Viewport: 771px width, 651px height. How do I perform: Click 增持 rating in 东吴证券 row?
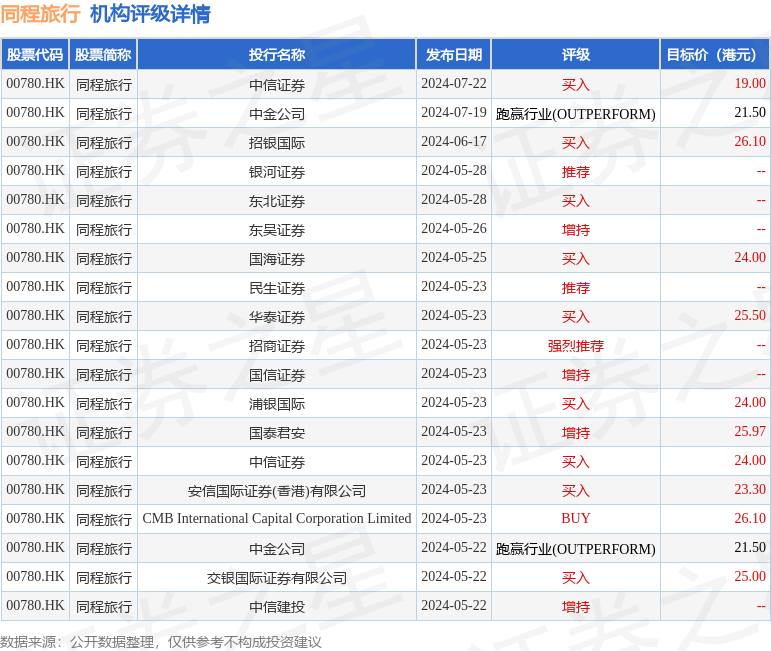tap(576, 230)
